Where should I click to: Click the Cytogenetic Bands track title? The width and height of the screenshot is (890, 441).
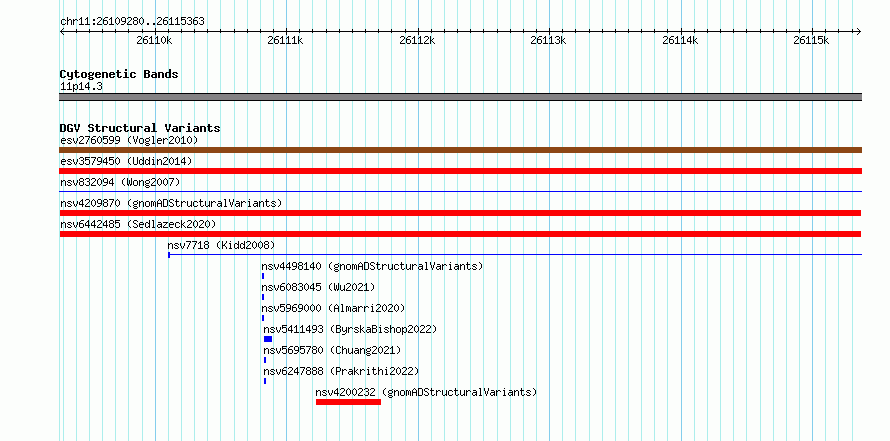tap(119, 74)
